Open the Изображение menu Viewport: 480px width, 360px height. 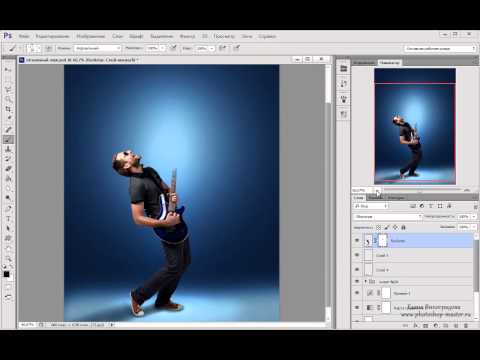(x=91, y=36)
